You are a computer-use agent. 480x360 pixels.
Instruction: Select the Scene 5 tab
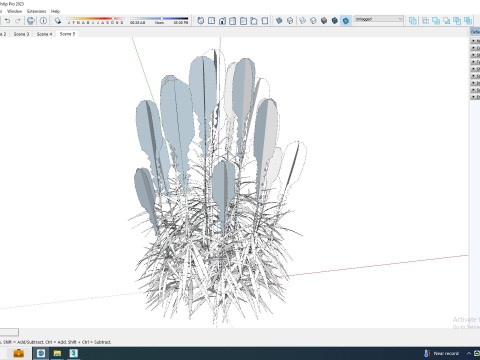67,34
